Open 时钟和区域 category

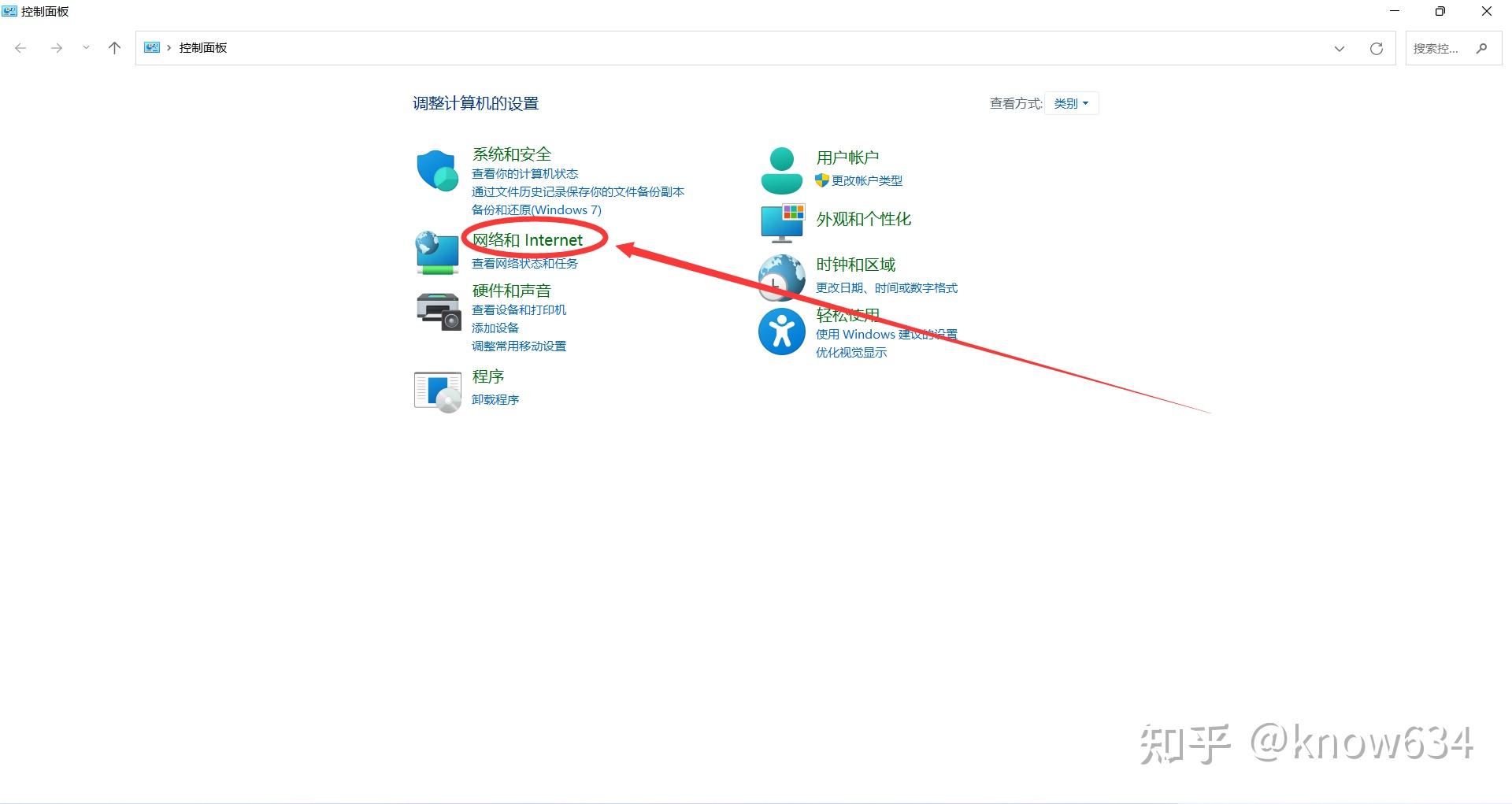[x=856, y=264]
